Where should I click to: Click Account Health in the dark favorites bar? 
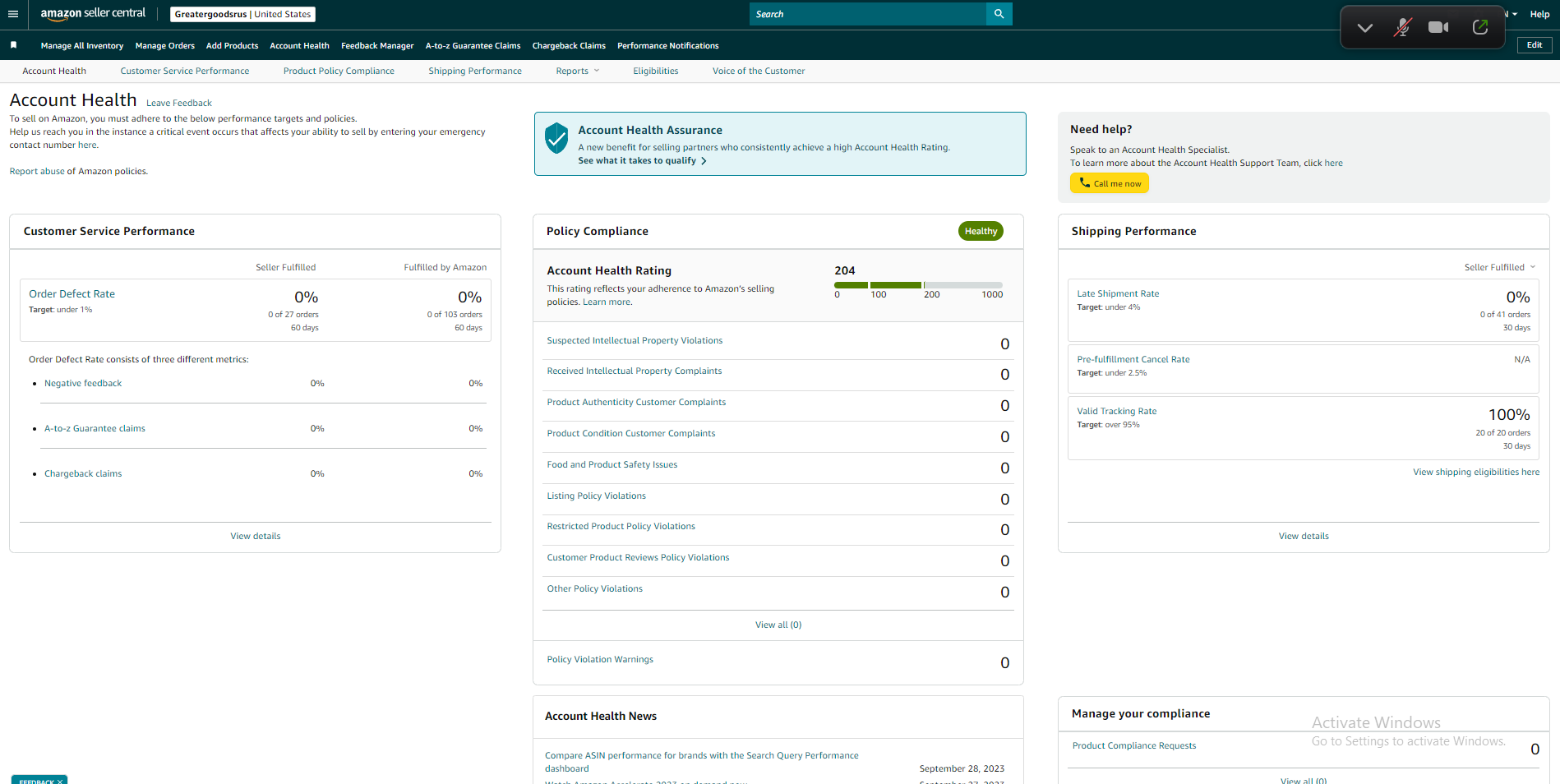(x=300, y=46)
